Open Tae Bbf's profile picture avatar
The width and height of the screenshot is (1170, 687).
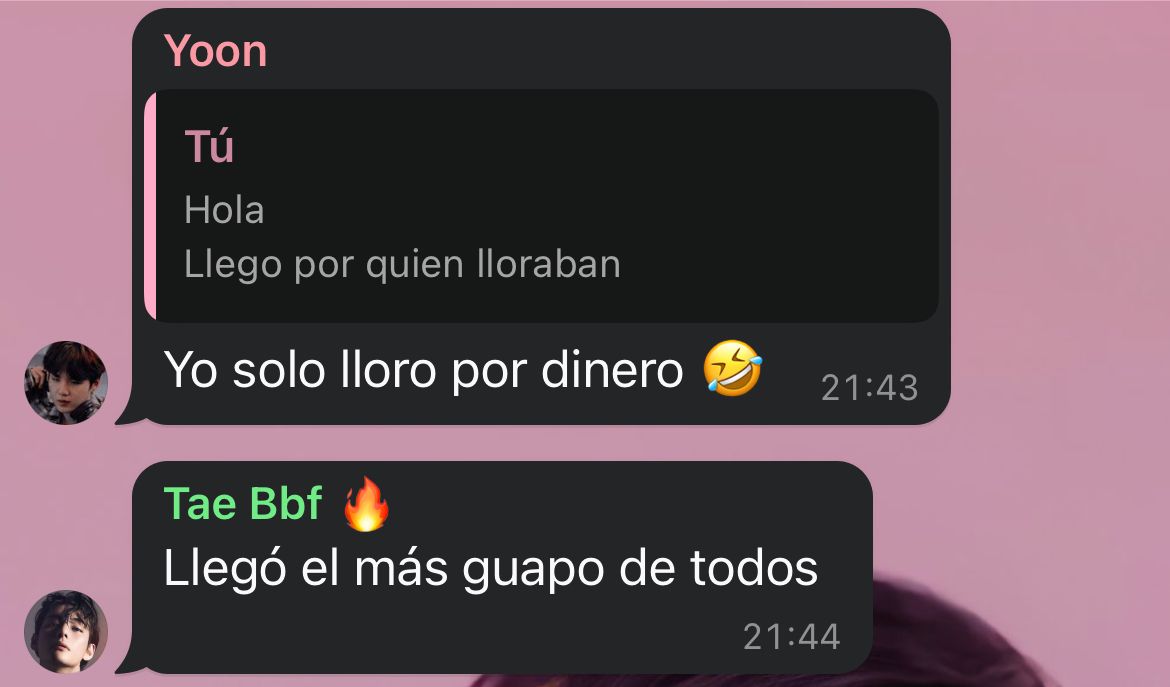66,631
